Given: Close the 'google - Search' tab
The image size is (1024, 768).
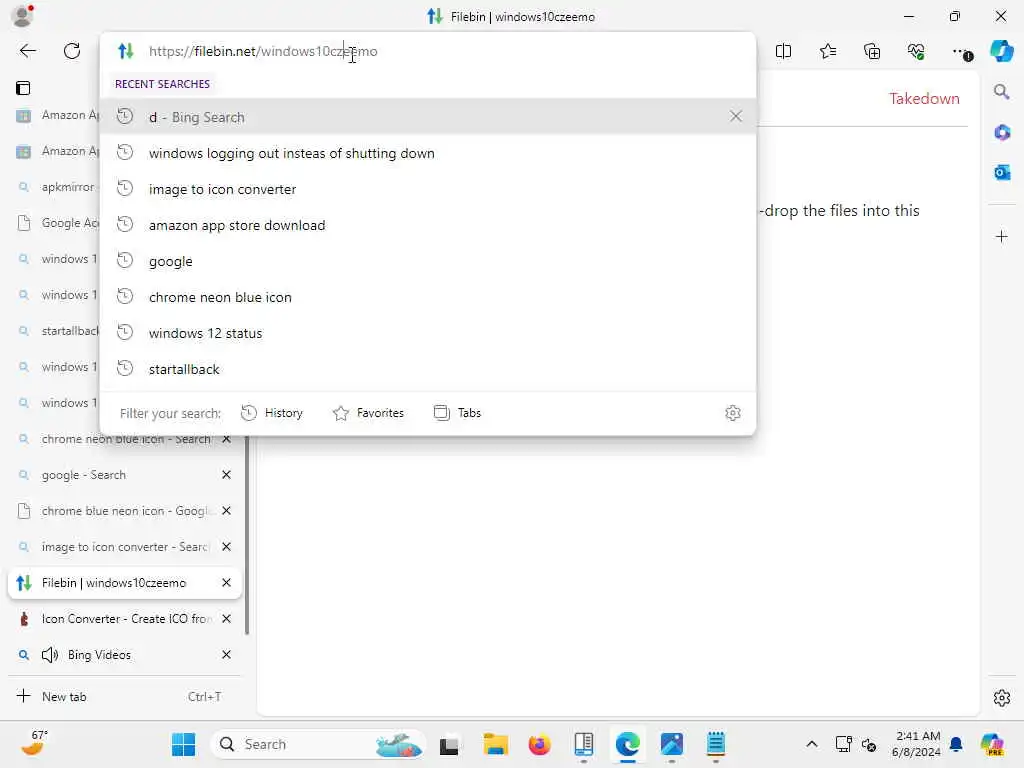Looking at the screenshot, I should coord(226,475).
